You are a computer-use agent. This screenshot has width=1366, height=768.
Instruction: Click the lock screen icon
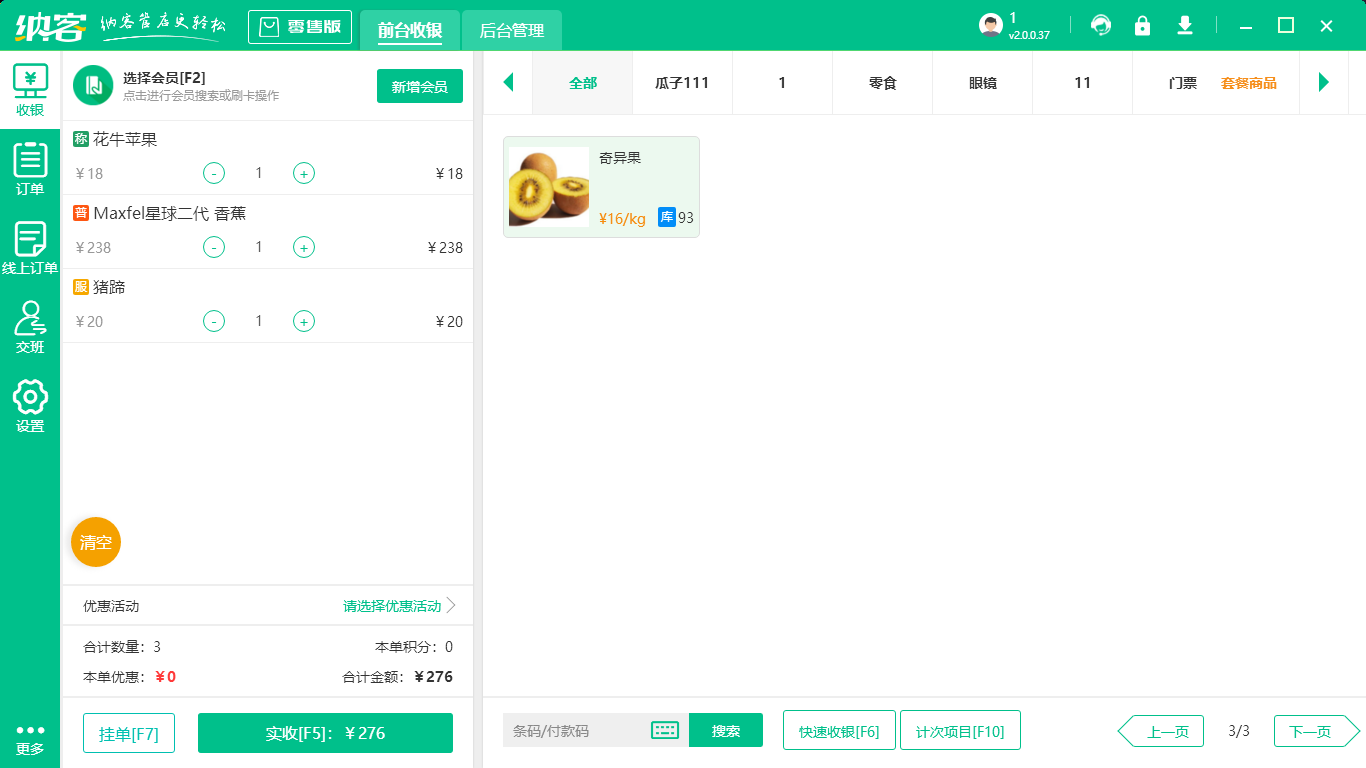point(1142,25)
